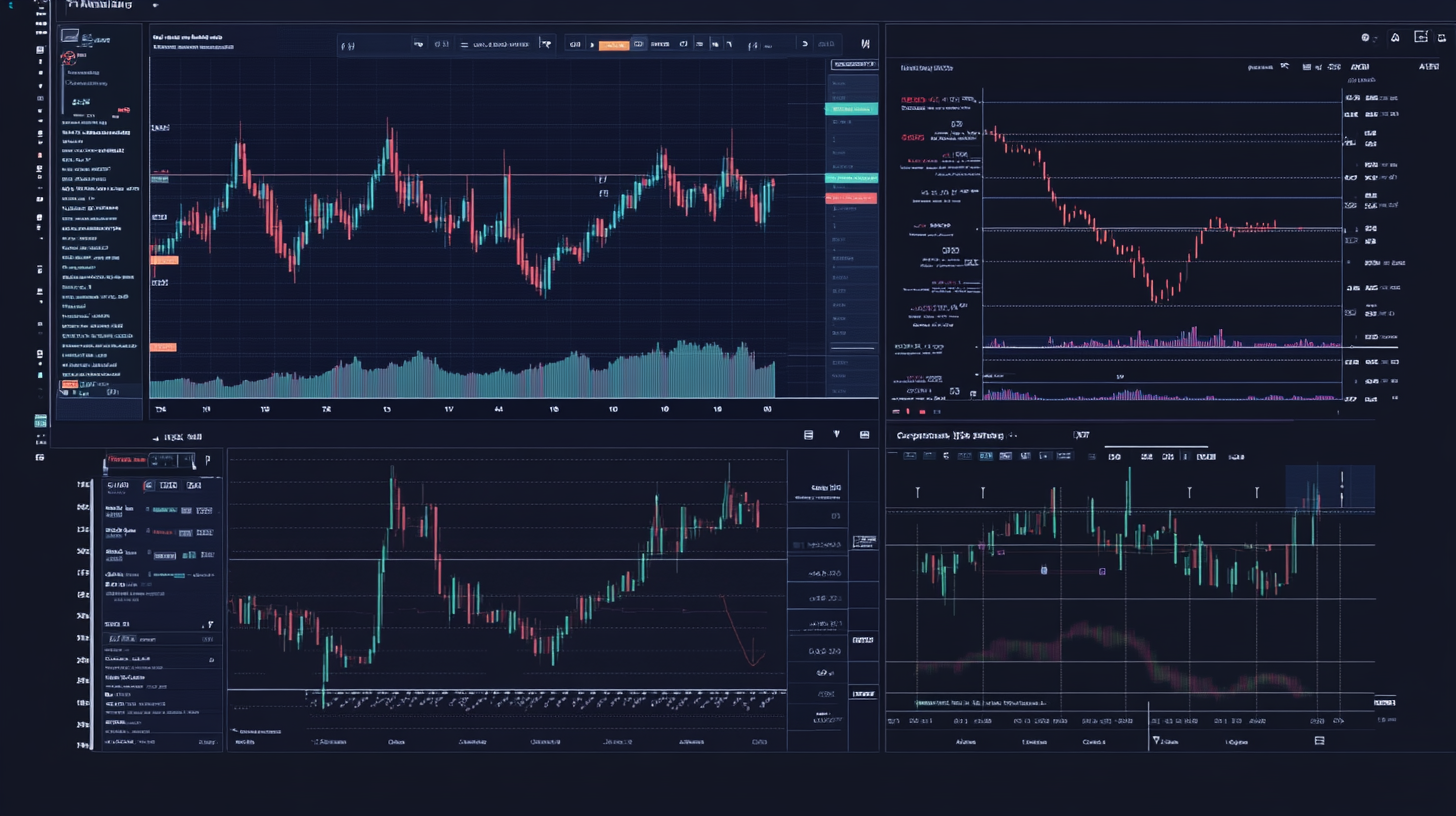Open the dropdown next to the bottom-right panel title

(1014, 435)
